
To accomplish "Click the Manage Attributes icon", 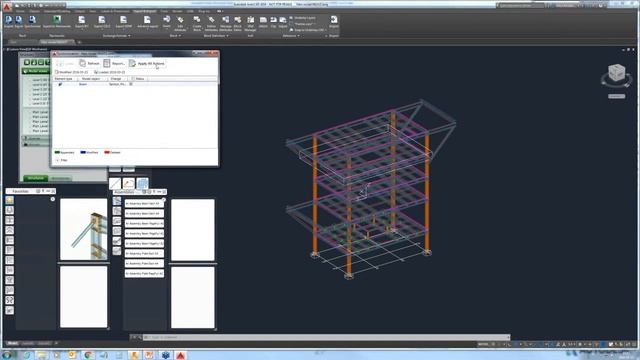I will (226, 23).
